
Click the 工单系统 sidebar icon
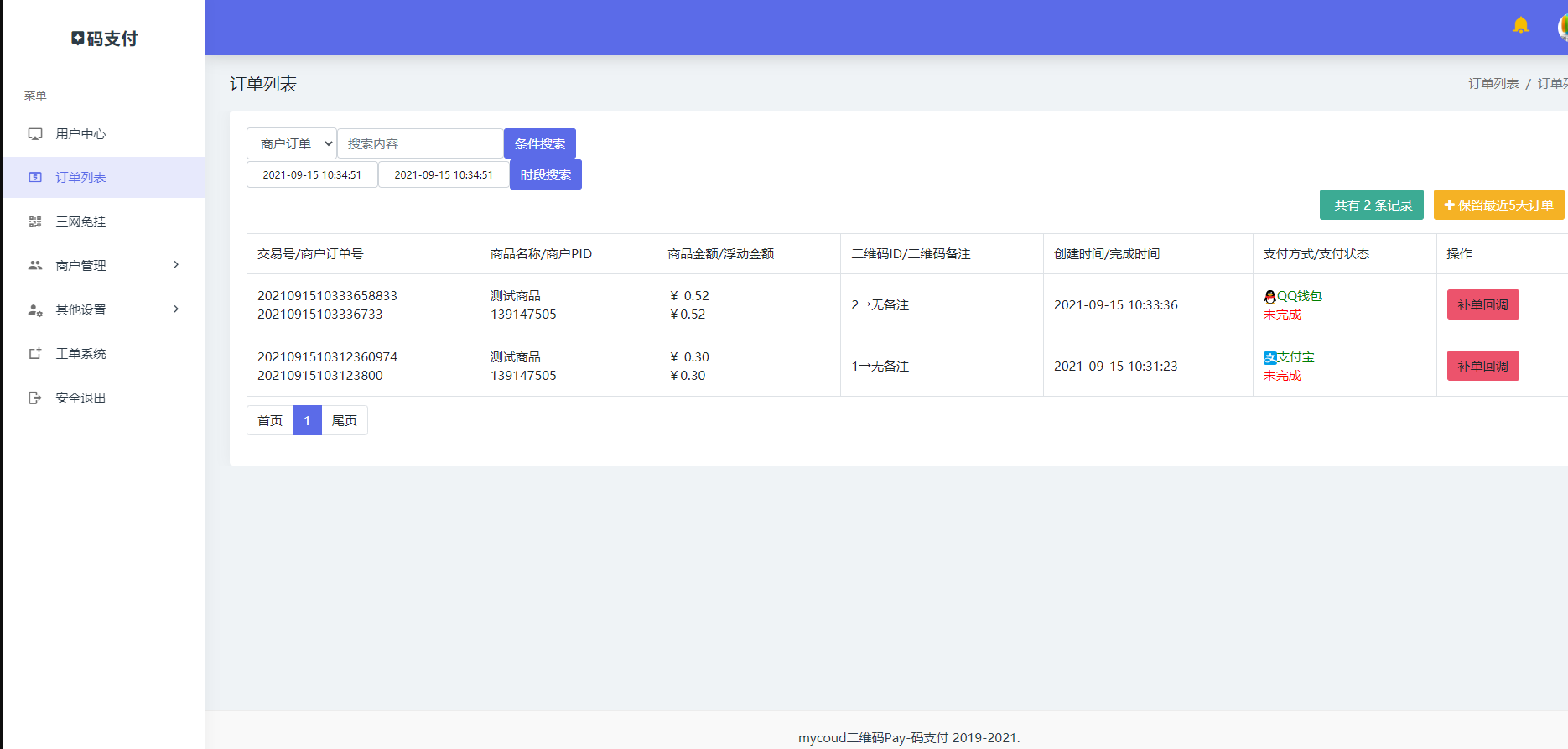pyautogui.click(x=35, y=354)
